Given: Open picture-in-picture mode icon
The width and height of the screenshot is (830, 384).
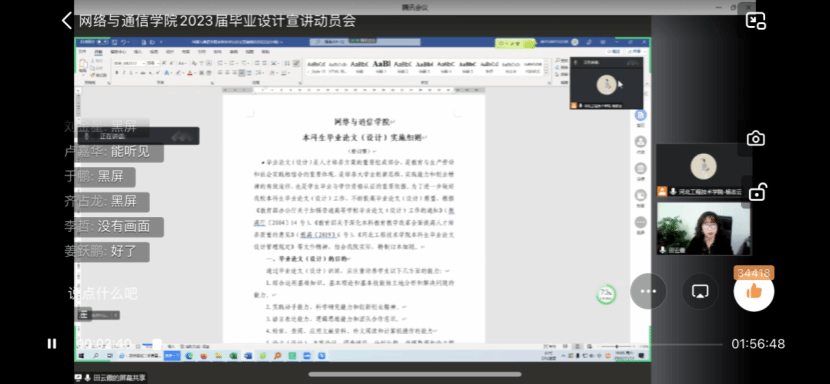Looking at the screenshot, I should point(755,21).
